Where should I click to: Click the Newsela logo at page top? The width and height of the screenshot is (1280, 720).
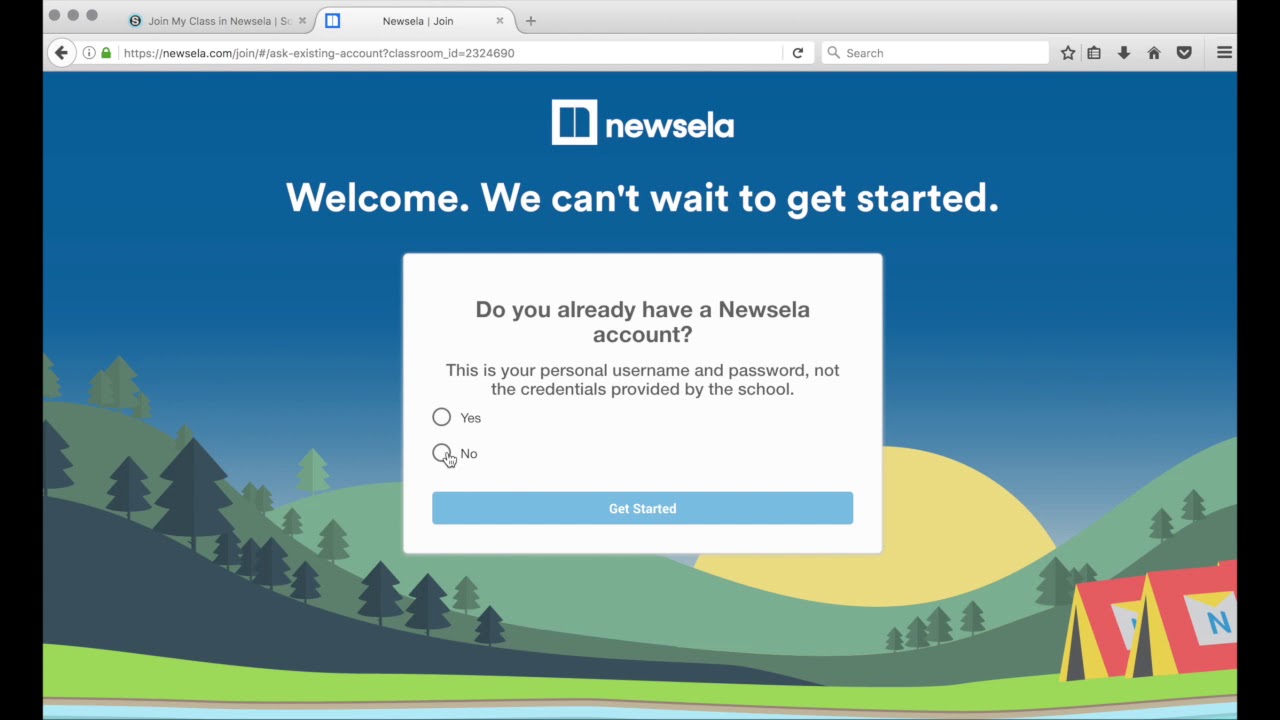642,123
